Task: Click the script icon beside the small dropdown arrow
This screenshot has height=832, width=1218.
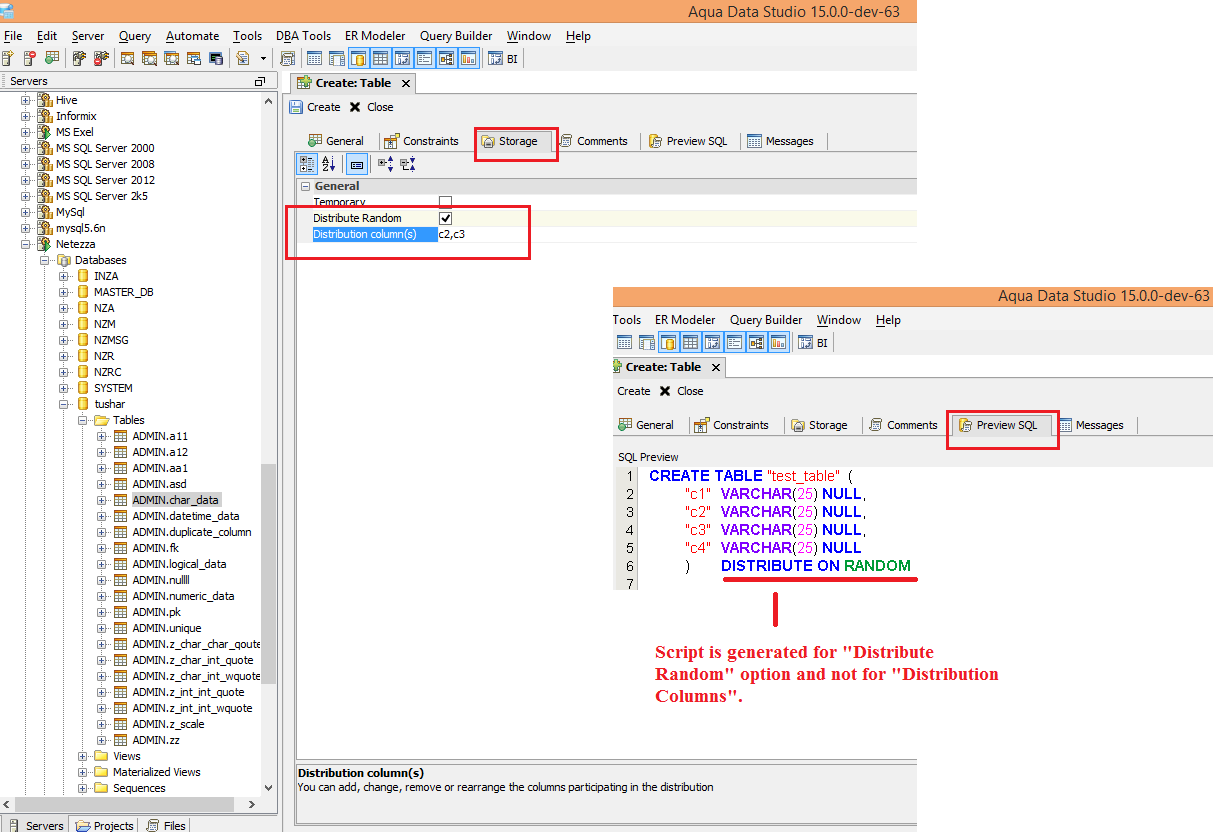Action: click(243, 58)
